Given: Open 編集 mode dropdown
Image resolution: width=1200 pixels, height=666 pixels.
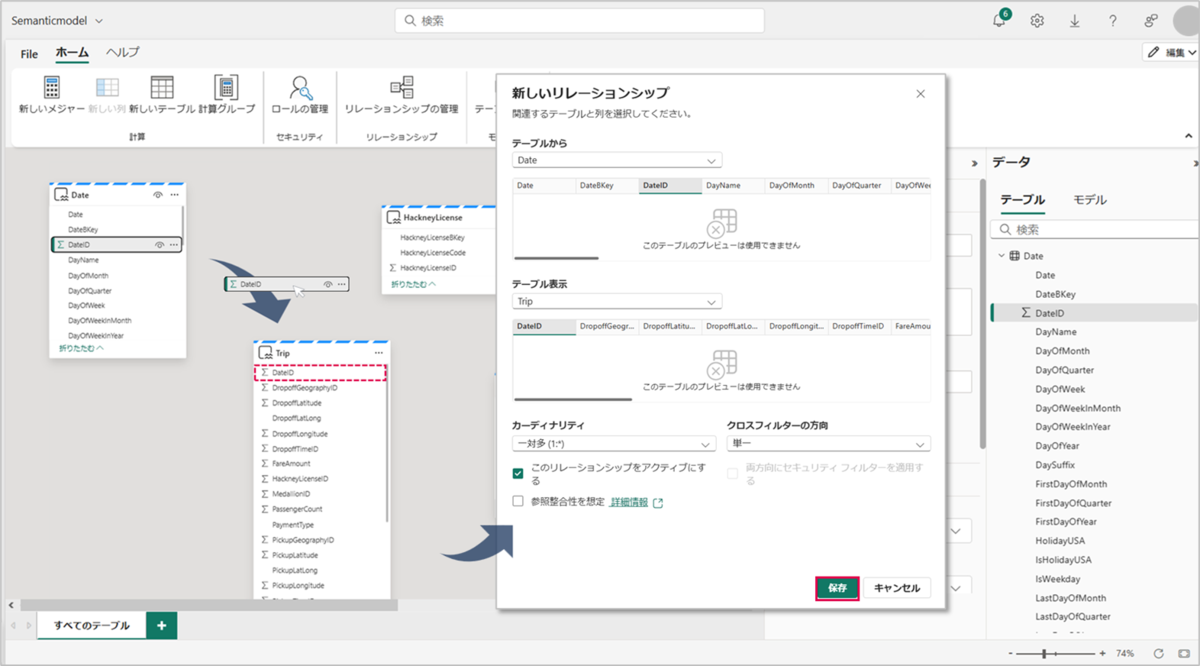Looking at the screenshot, I should 1171,52.
